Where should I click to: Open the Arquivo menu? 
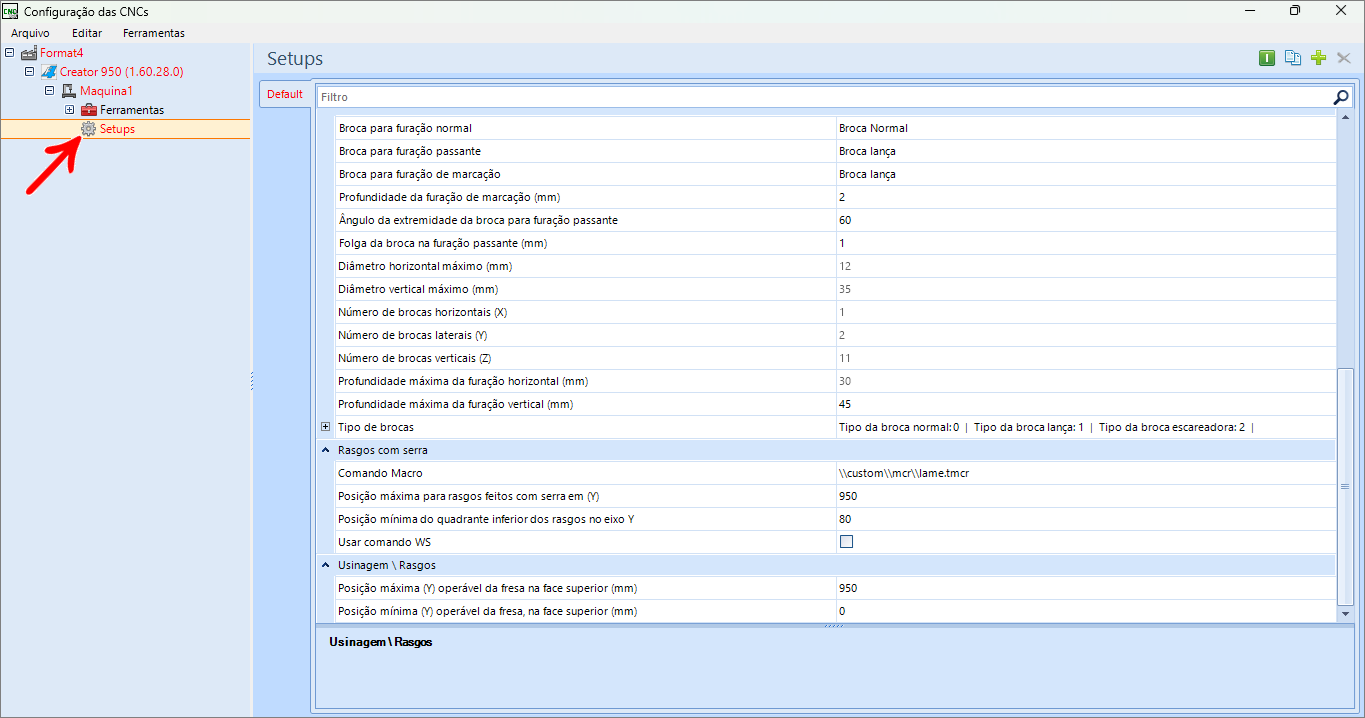30,33
